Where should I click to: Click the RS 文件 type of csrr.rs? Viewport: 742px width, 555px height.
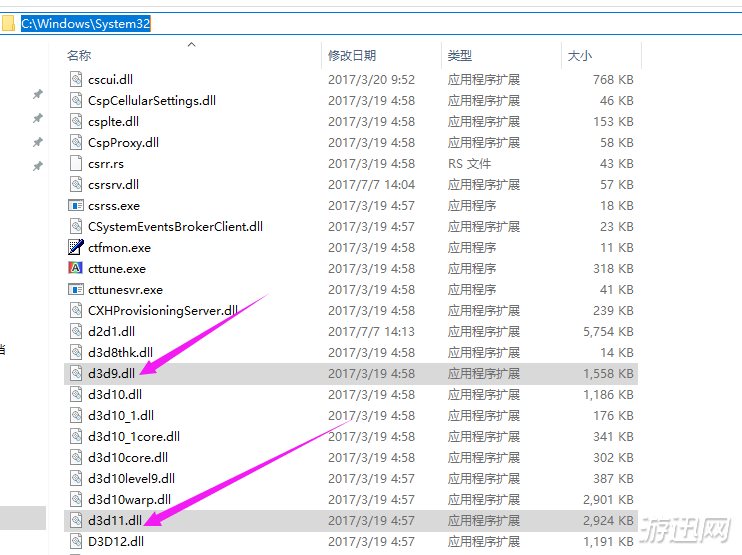pos(469,164)
